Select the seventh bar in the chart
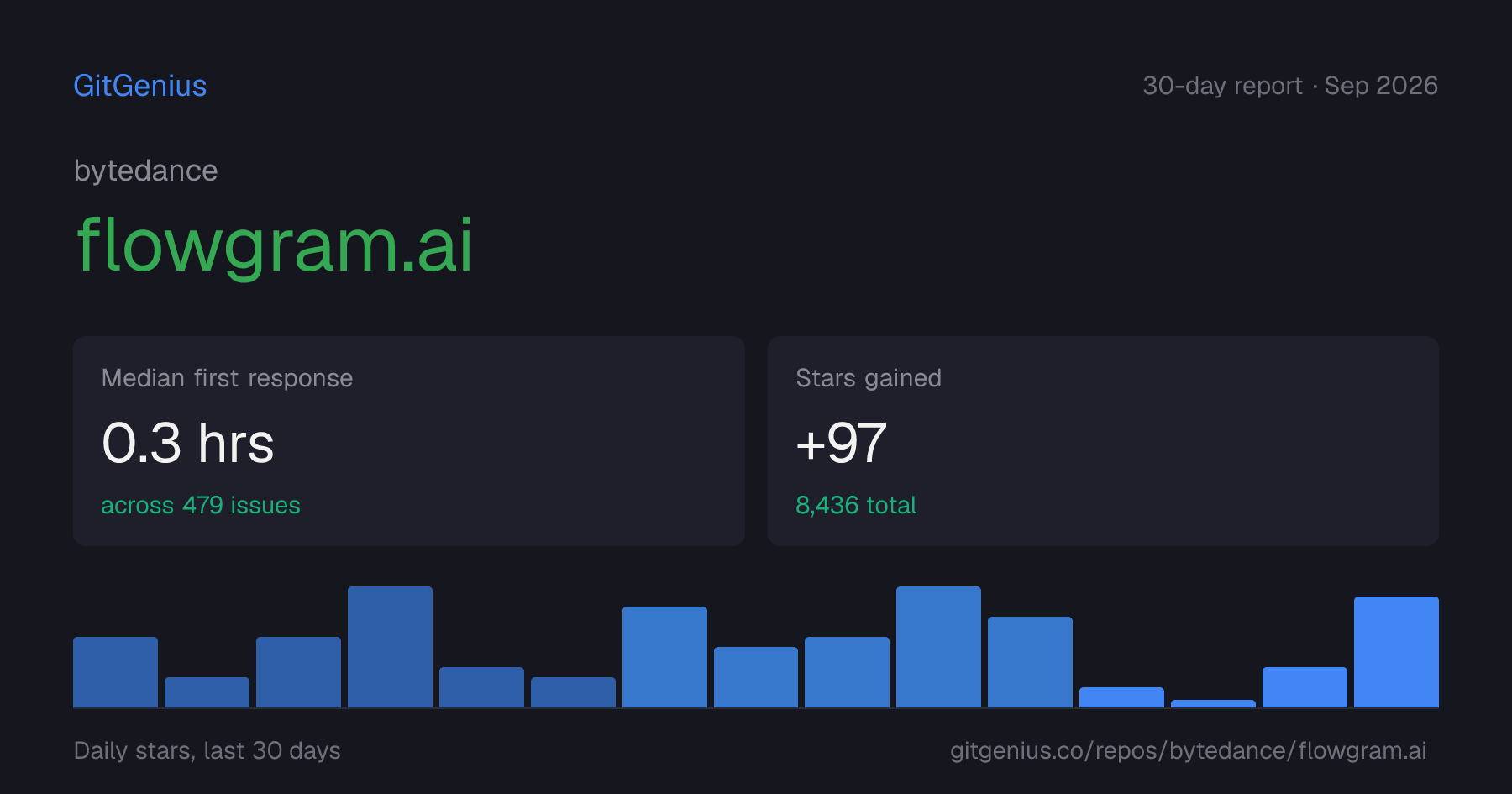Image resolution: width=1512 pixels, height=794 pixels. pyautogui.click(x=664, y=657)
